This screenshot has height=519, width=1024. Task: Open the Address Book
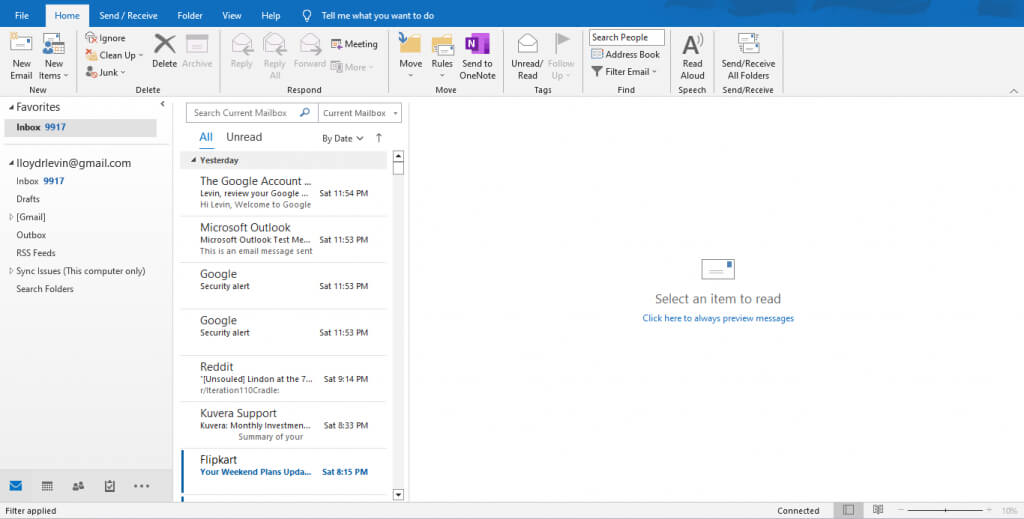coord(625,55)
